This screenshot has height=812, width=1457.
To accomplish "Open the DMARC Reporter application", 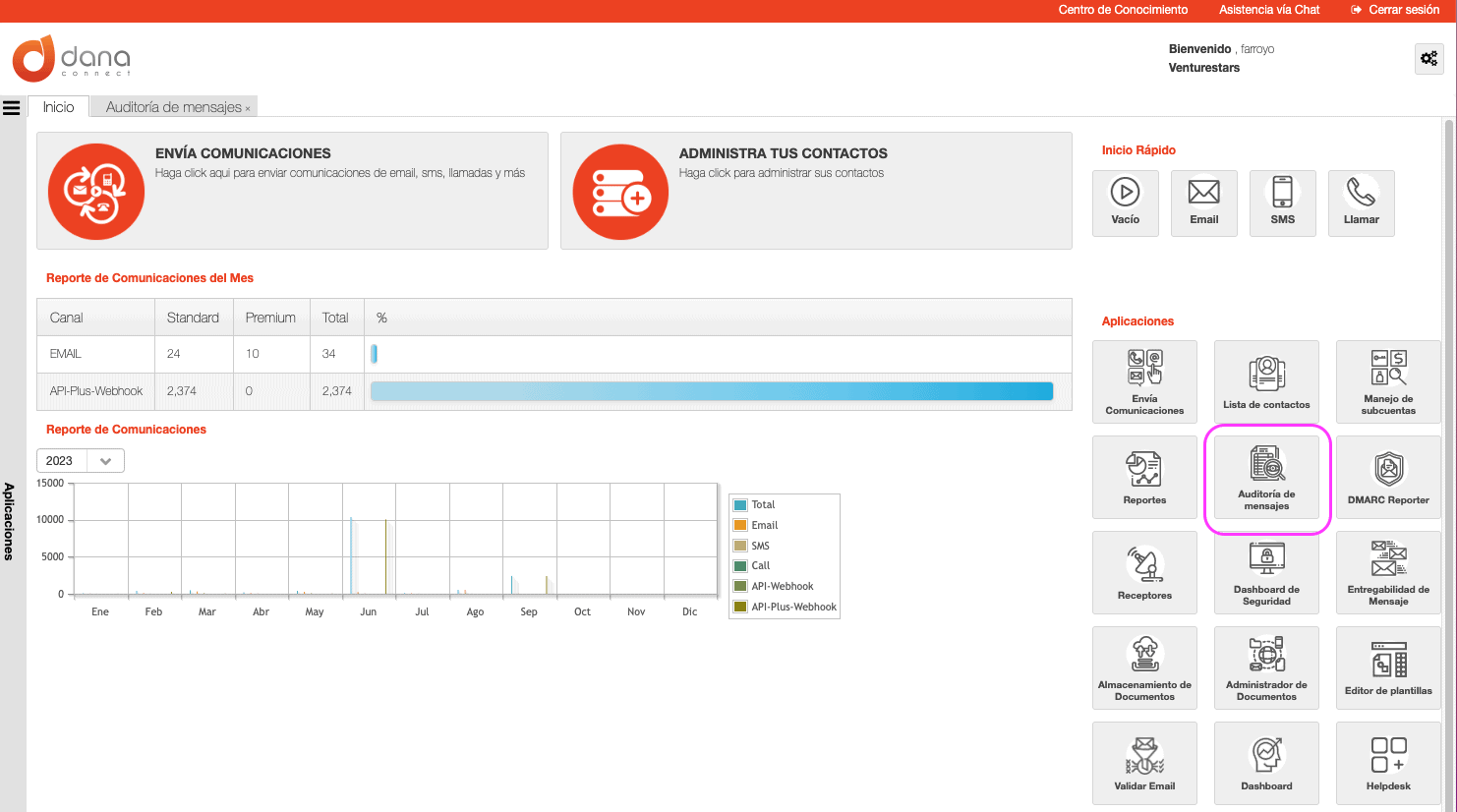I will (1388, 477).
